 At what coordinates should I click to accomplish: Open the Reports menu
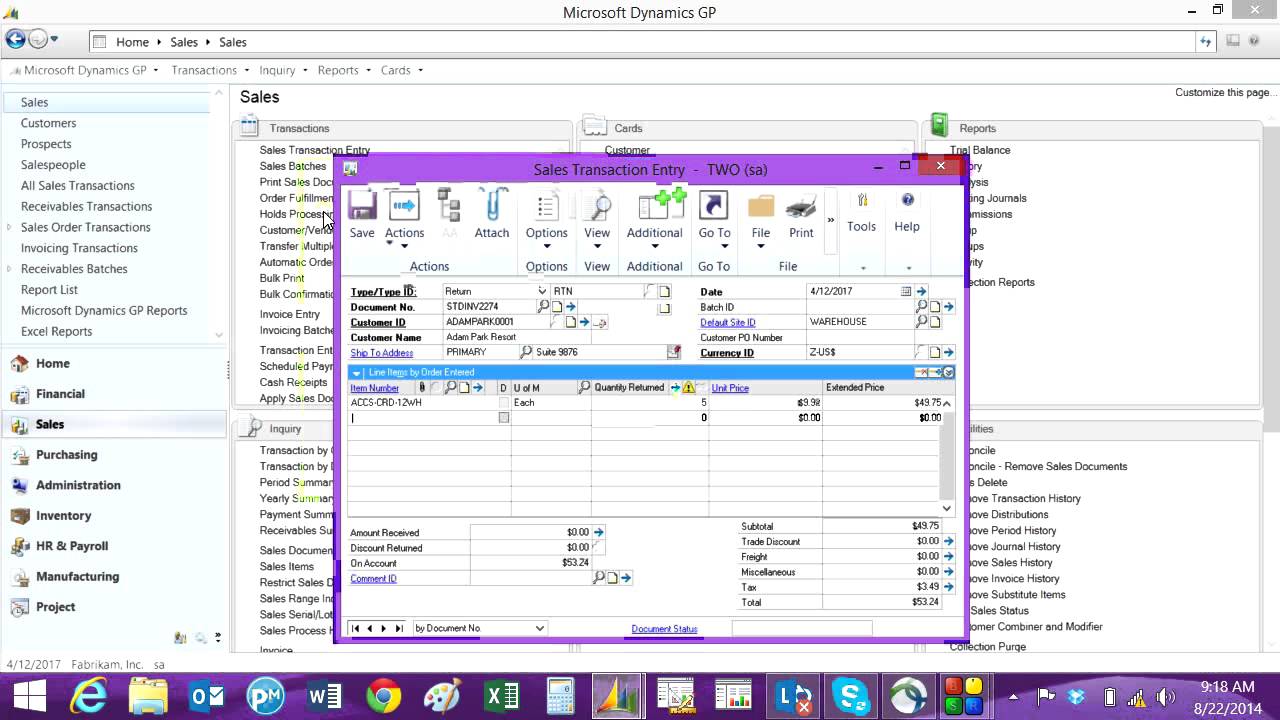pos(343,70)
